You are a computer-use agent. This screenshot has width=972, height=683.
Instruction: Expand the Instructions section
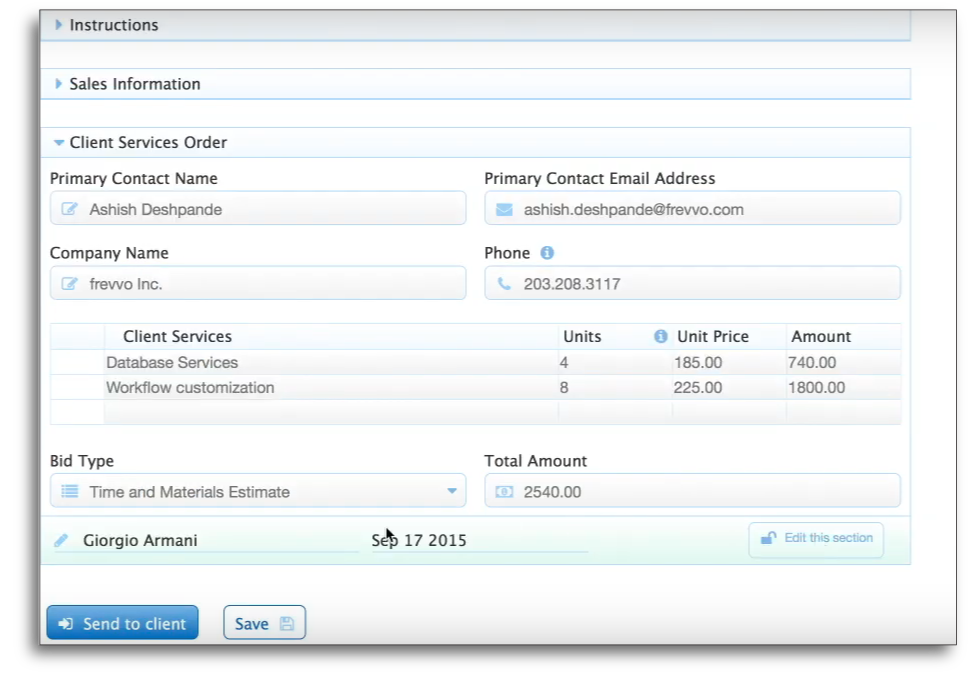click(x=58, y=25)
